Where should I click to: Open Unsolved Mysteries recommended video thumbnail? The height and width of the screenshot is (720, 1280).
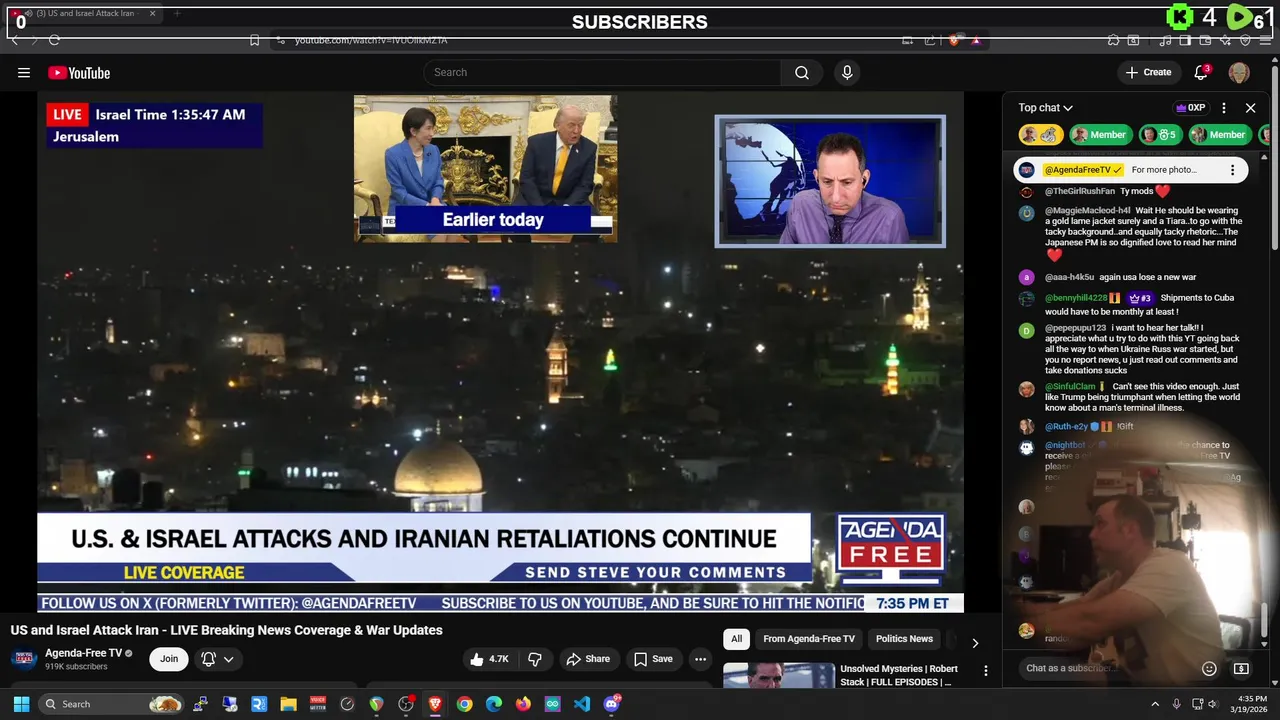pyautogui.click(x=779, y=675)
